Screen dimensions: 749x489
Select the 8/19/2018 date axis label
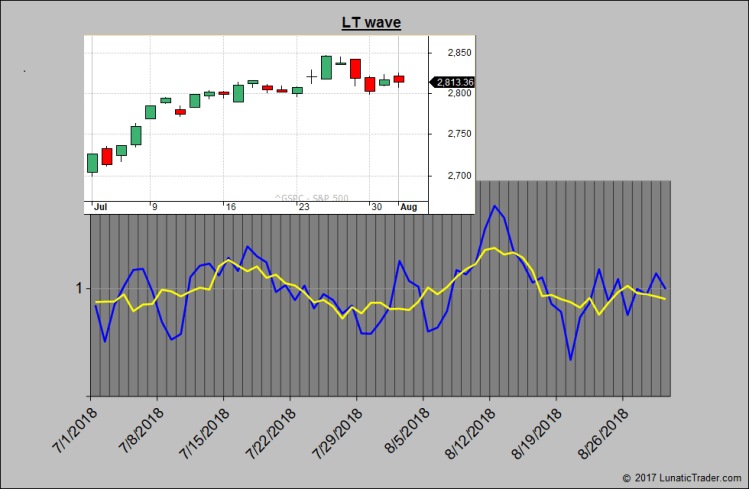click(x=537, y=429)
